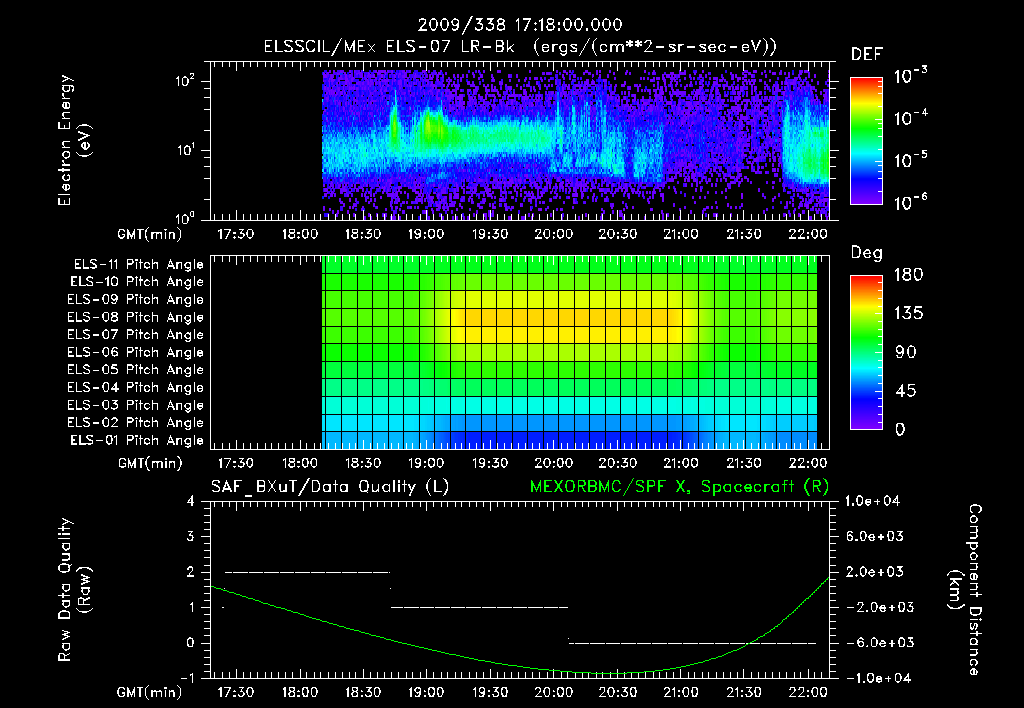Click the 10^-6 tick on DEF scale
This screenshot has height=708, width=1024.
[x=911, y=203]
